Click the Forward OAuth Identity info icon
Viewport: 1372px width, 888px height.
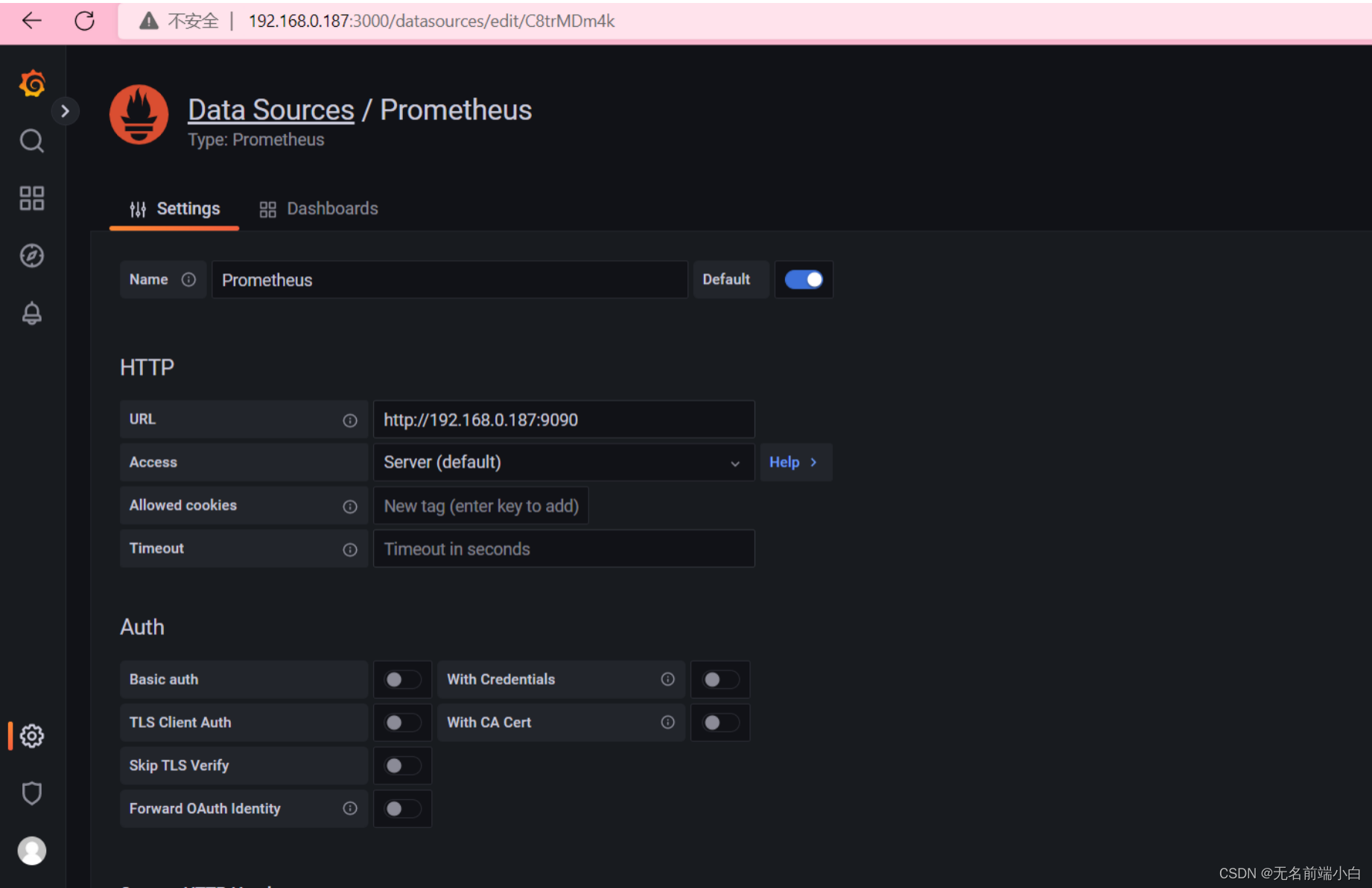(350, 808)
